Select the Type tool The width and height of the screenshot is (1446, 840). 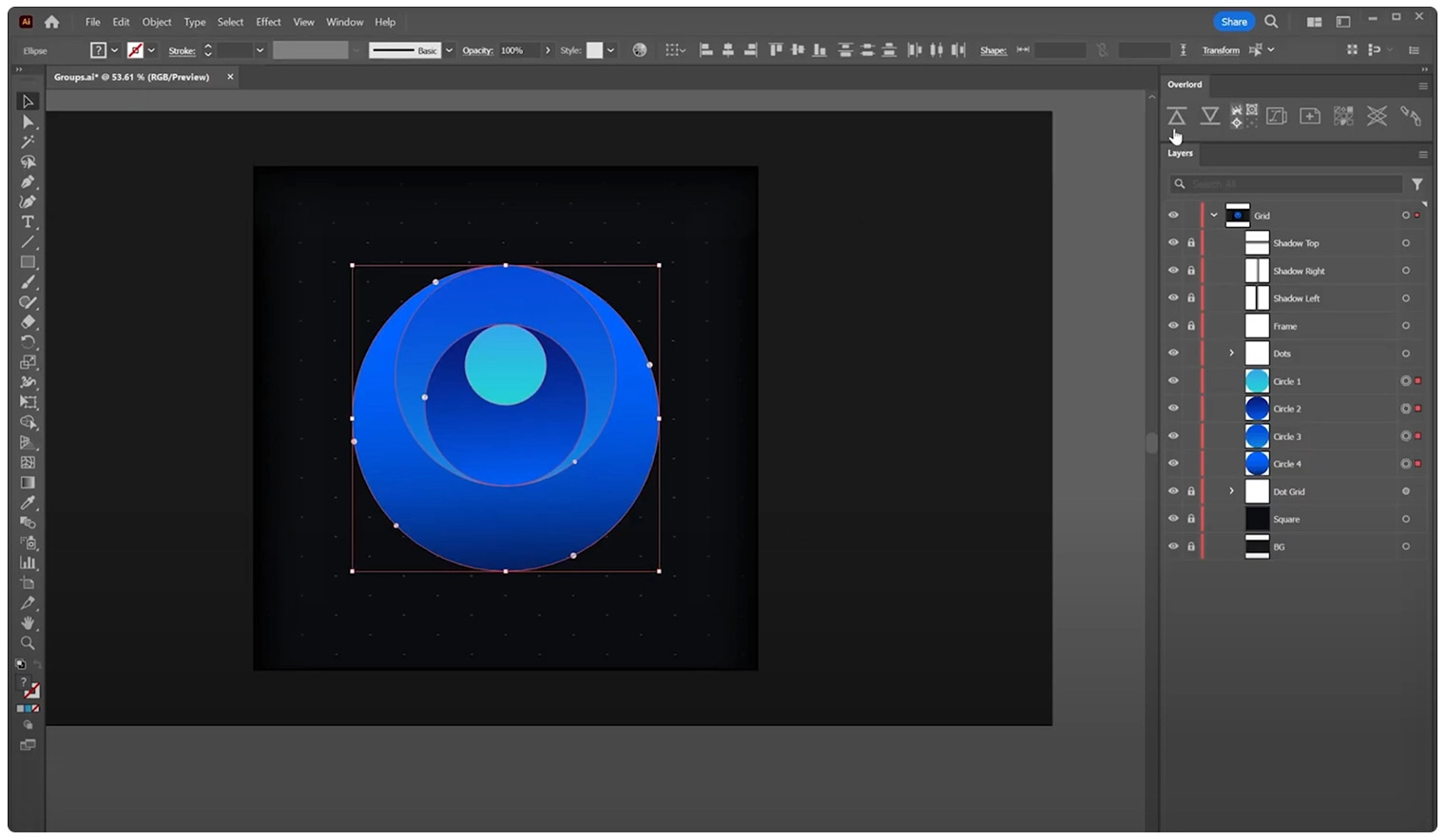(28, 221)
